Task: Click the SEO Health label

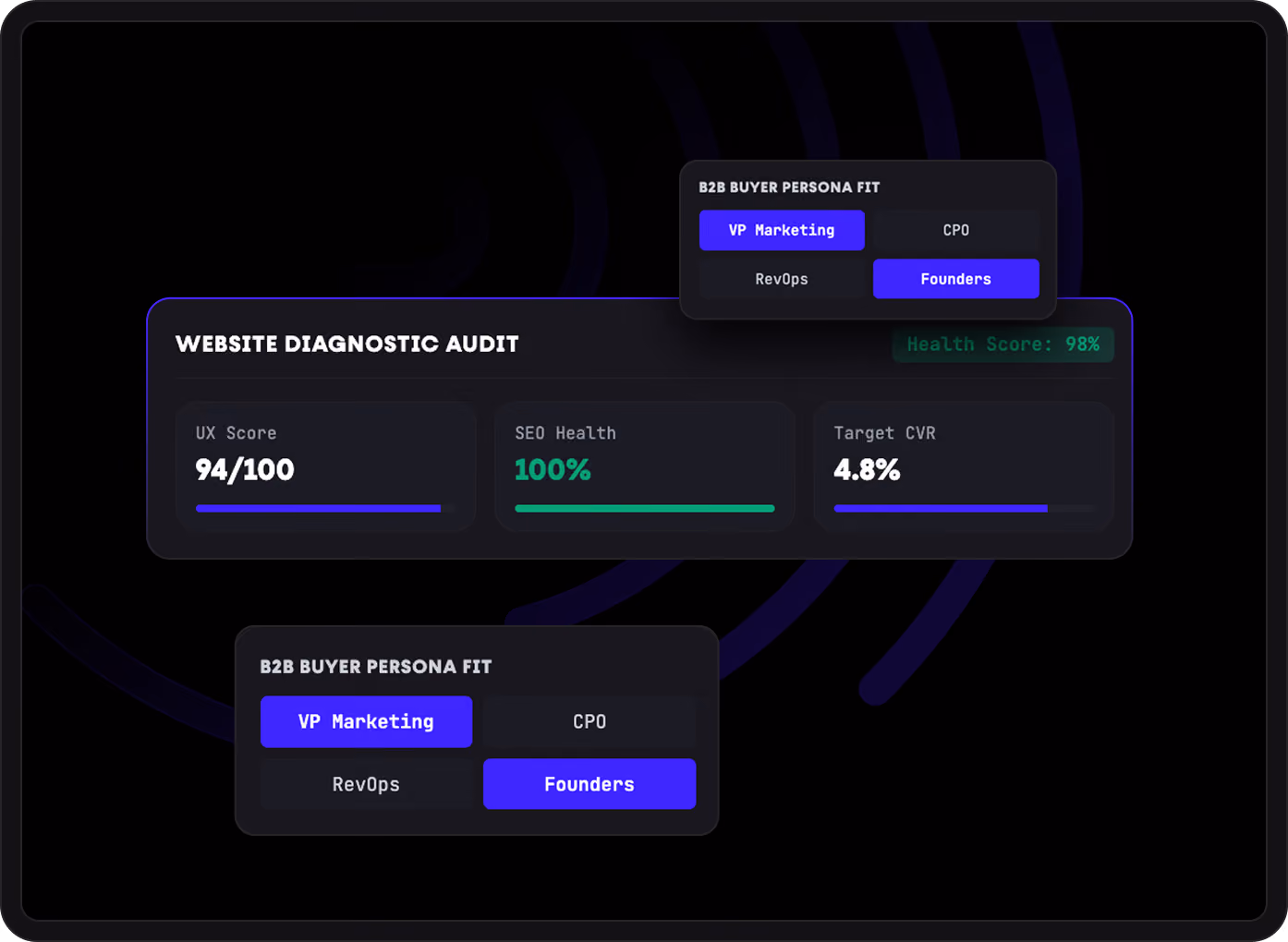Action: click(565, 433)
